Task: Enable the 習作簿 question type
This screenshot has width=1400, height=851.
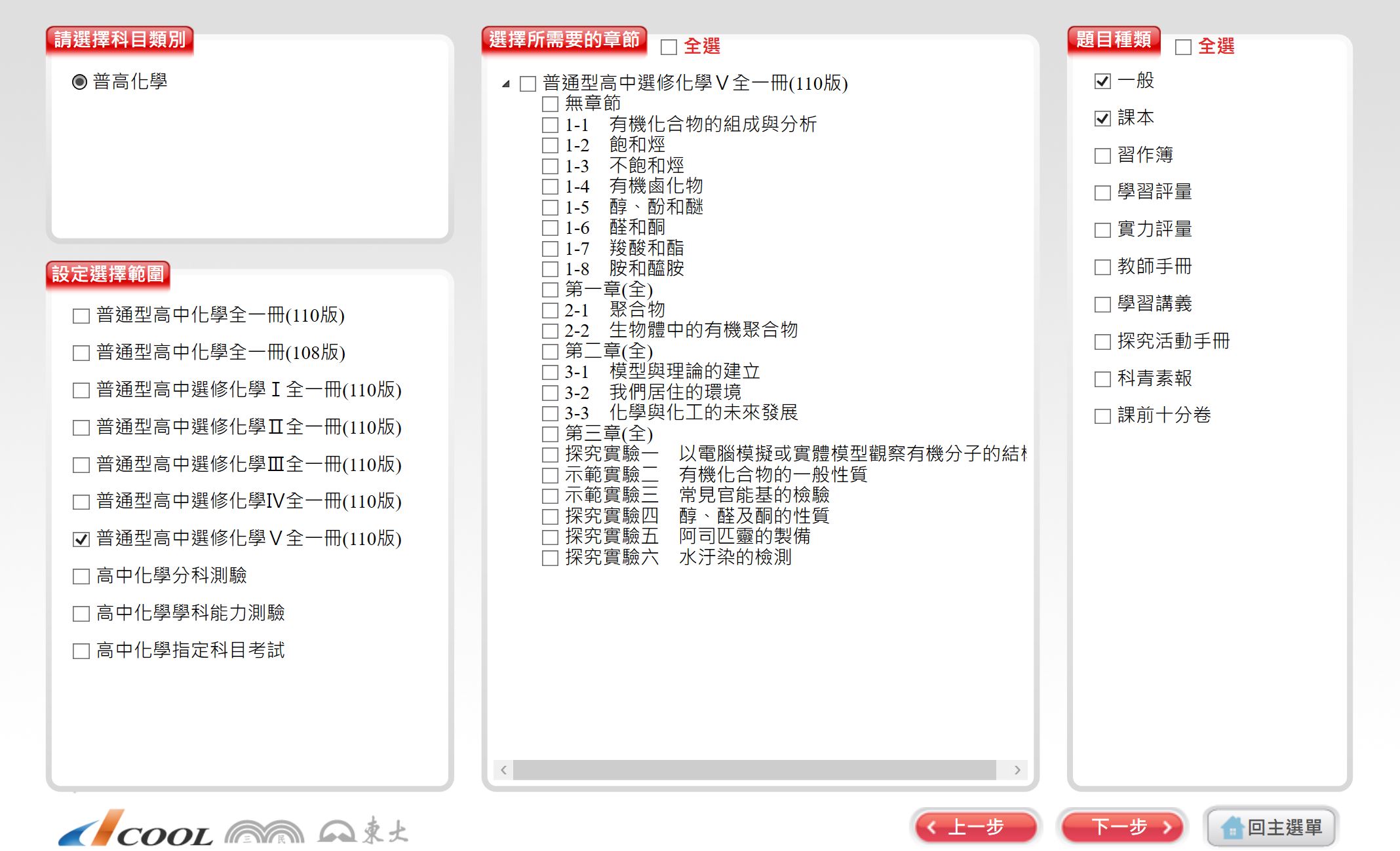Action: tap(1102, 156)
